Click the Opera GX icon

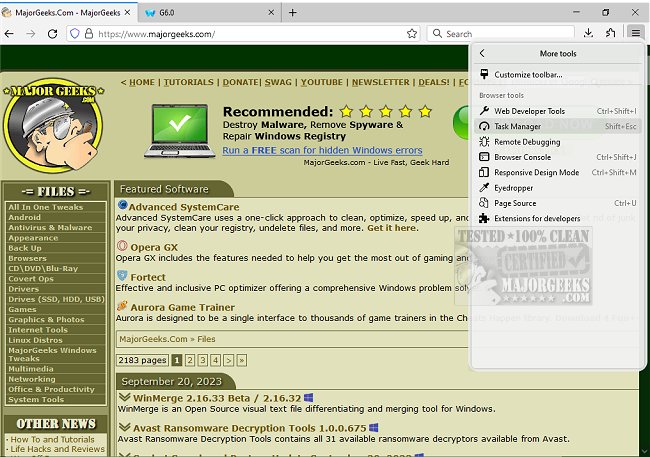click(x=122, y=246)
